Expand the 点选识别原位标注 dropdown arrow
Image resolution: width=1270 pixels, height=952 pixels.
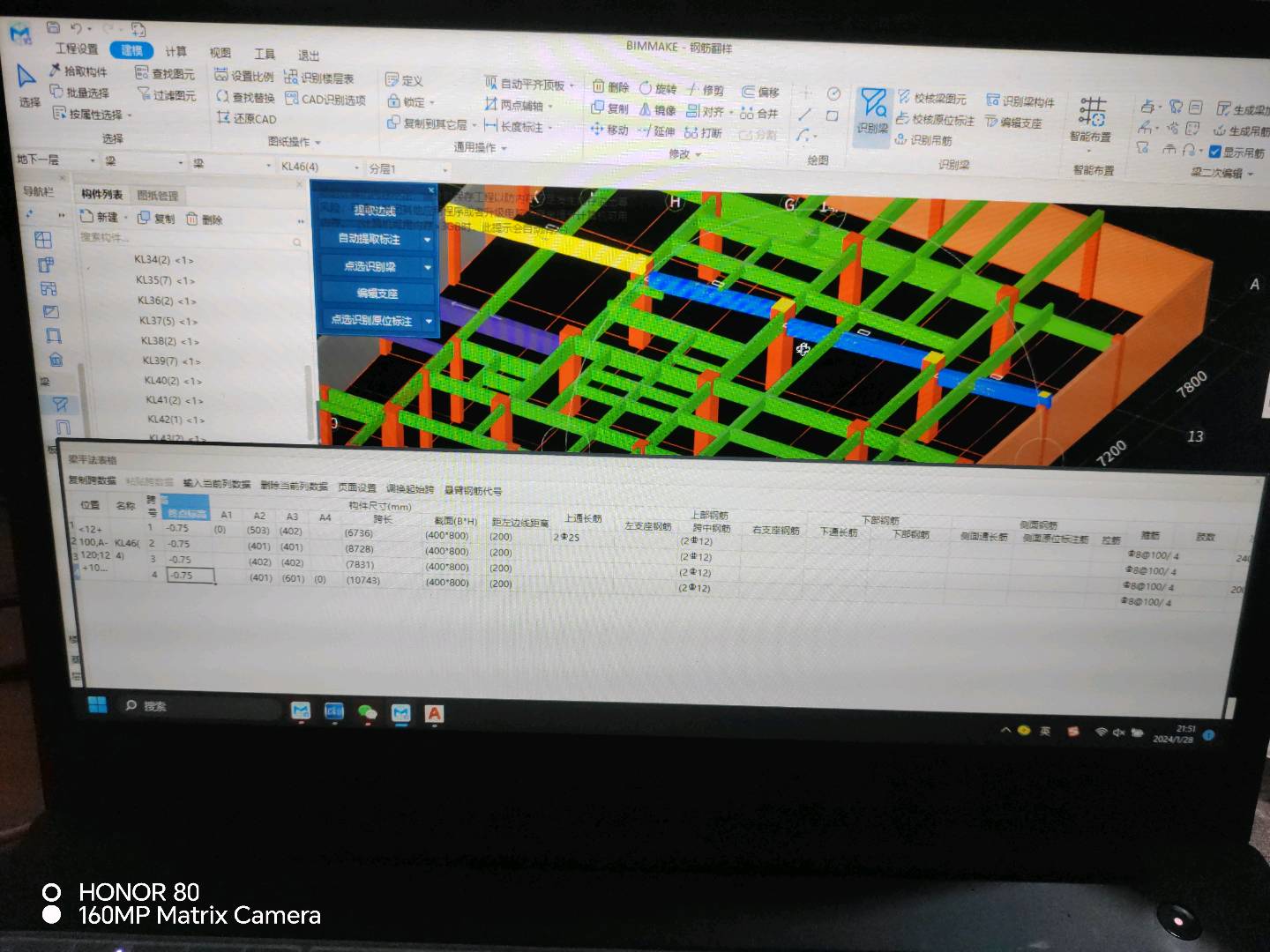tap(430, 322)
